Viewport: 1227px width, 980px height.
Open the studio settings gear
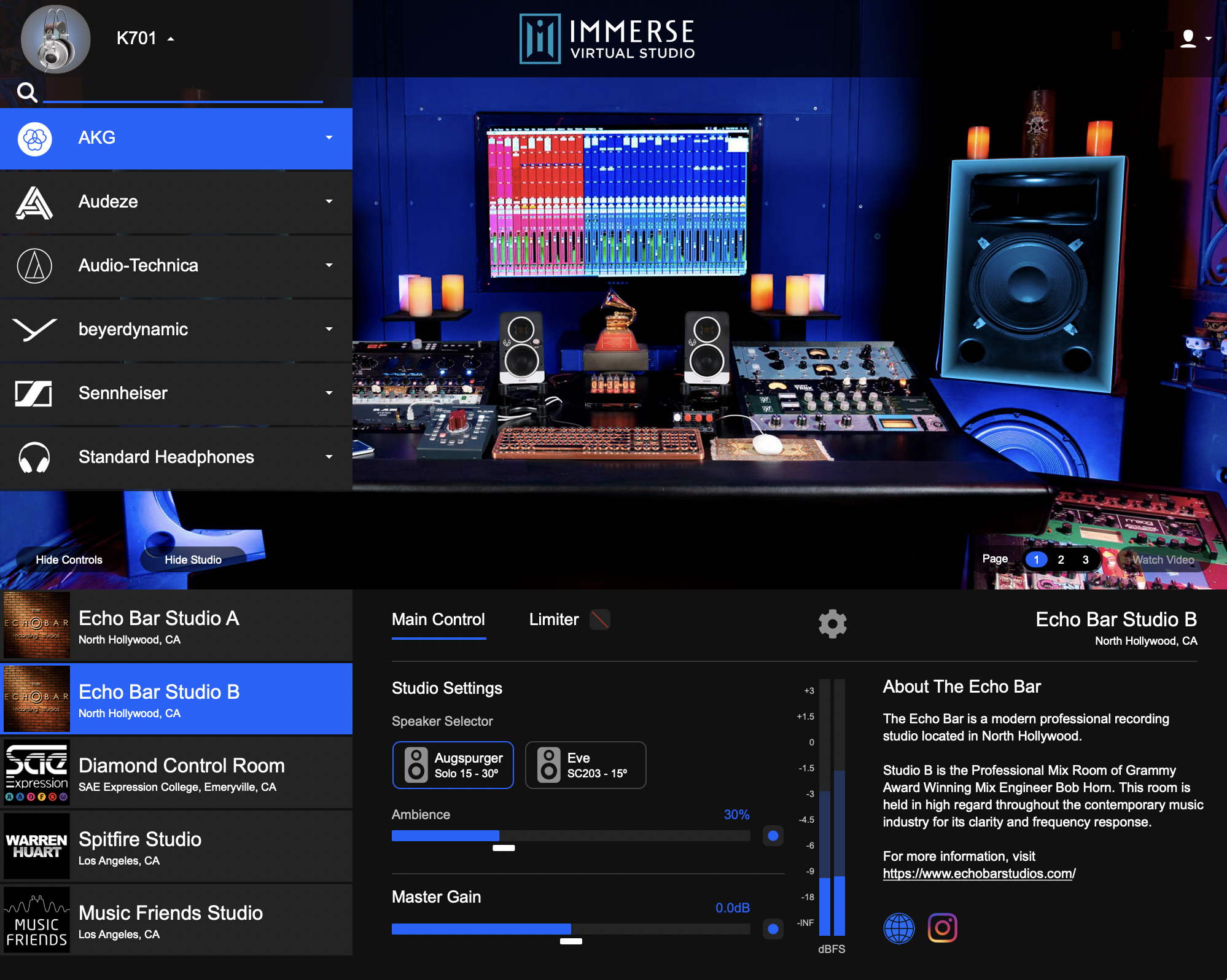click(x=833, y=623)
